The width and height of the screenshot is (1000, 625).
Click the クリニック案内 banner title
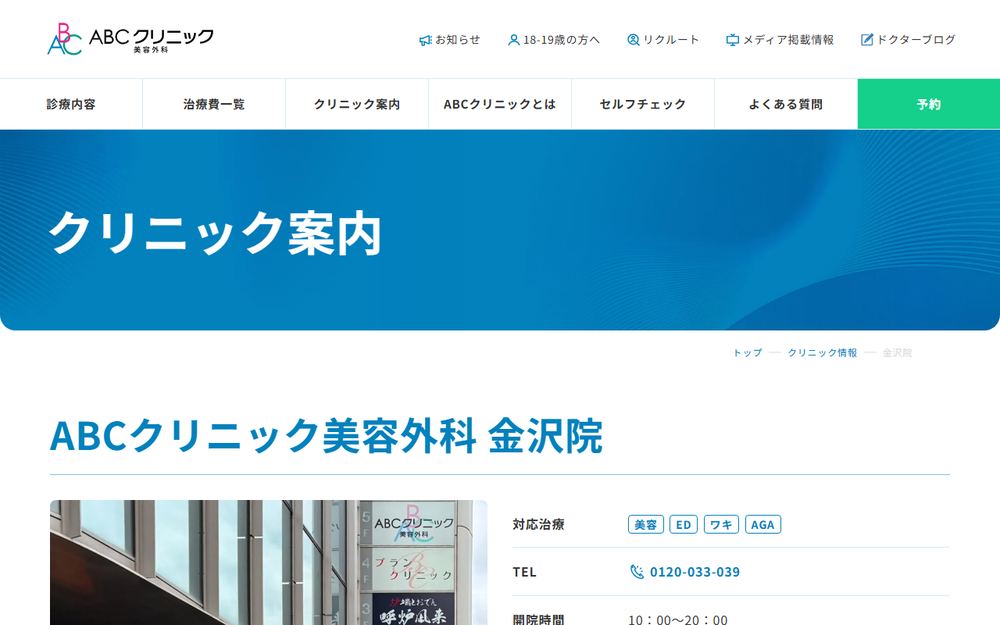(215, 233)
